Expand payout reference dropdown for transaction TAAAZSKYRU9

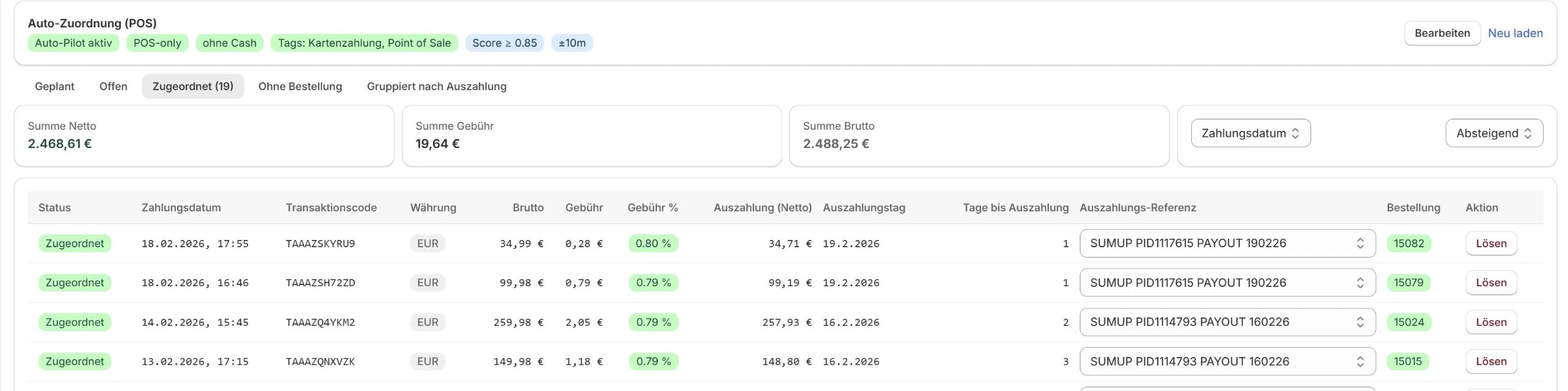[x=1227, y=244]
